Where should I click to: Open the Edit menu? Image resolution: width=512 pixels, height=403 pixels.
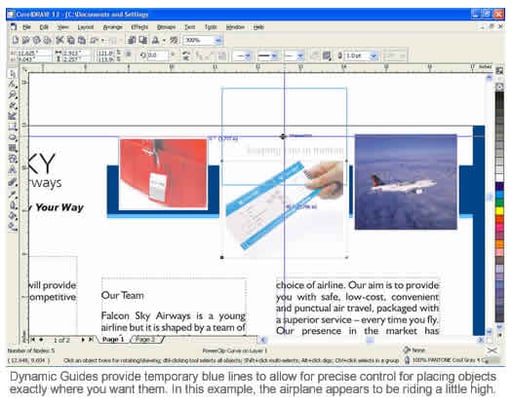tap(44, 27)
